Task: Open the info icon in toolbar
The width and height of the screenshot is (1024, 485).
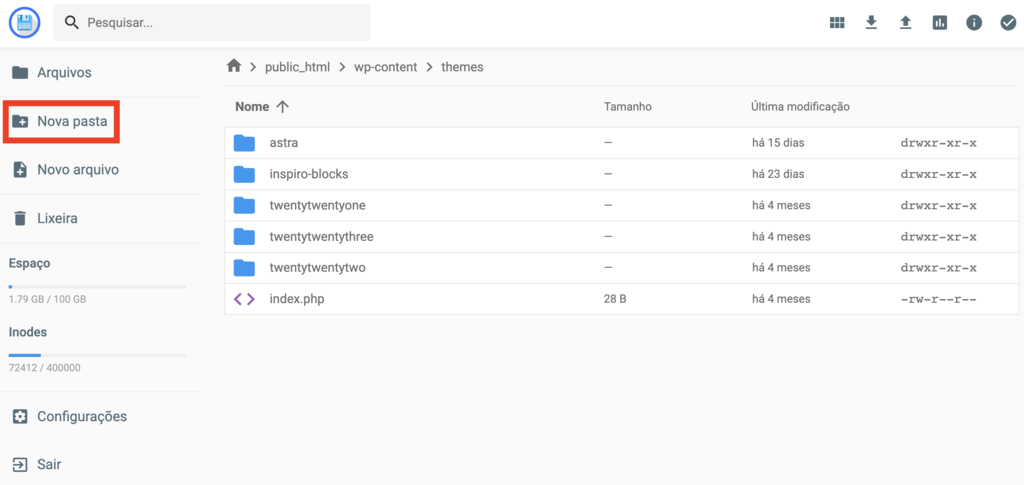Action: (x=974, y=23)
